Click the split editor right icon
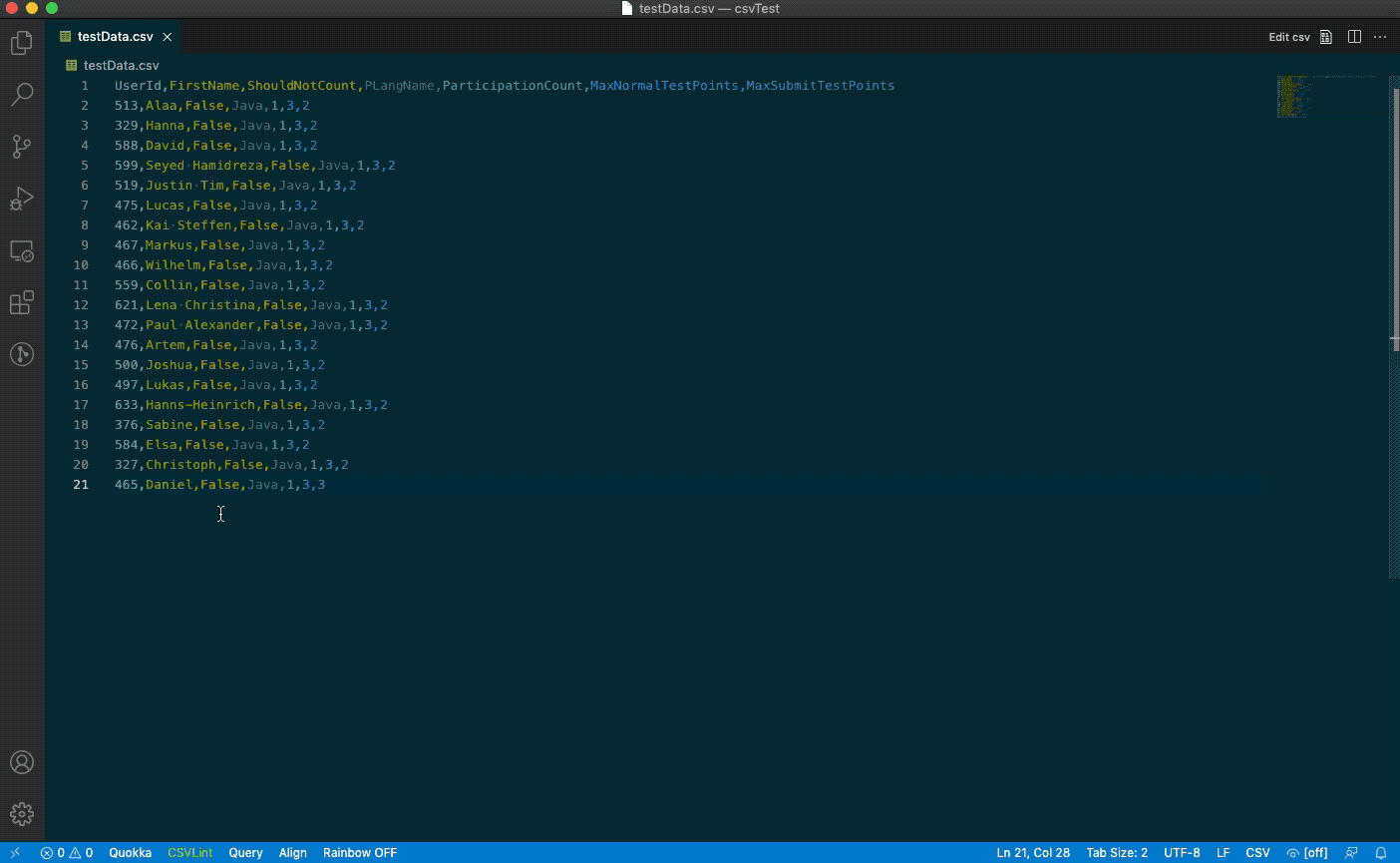The height and width of the screenshot is (863, 1400). pos(1354,37)
